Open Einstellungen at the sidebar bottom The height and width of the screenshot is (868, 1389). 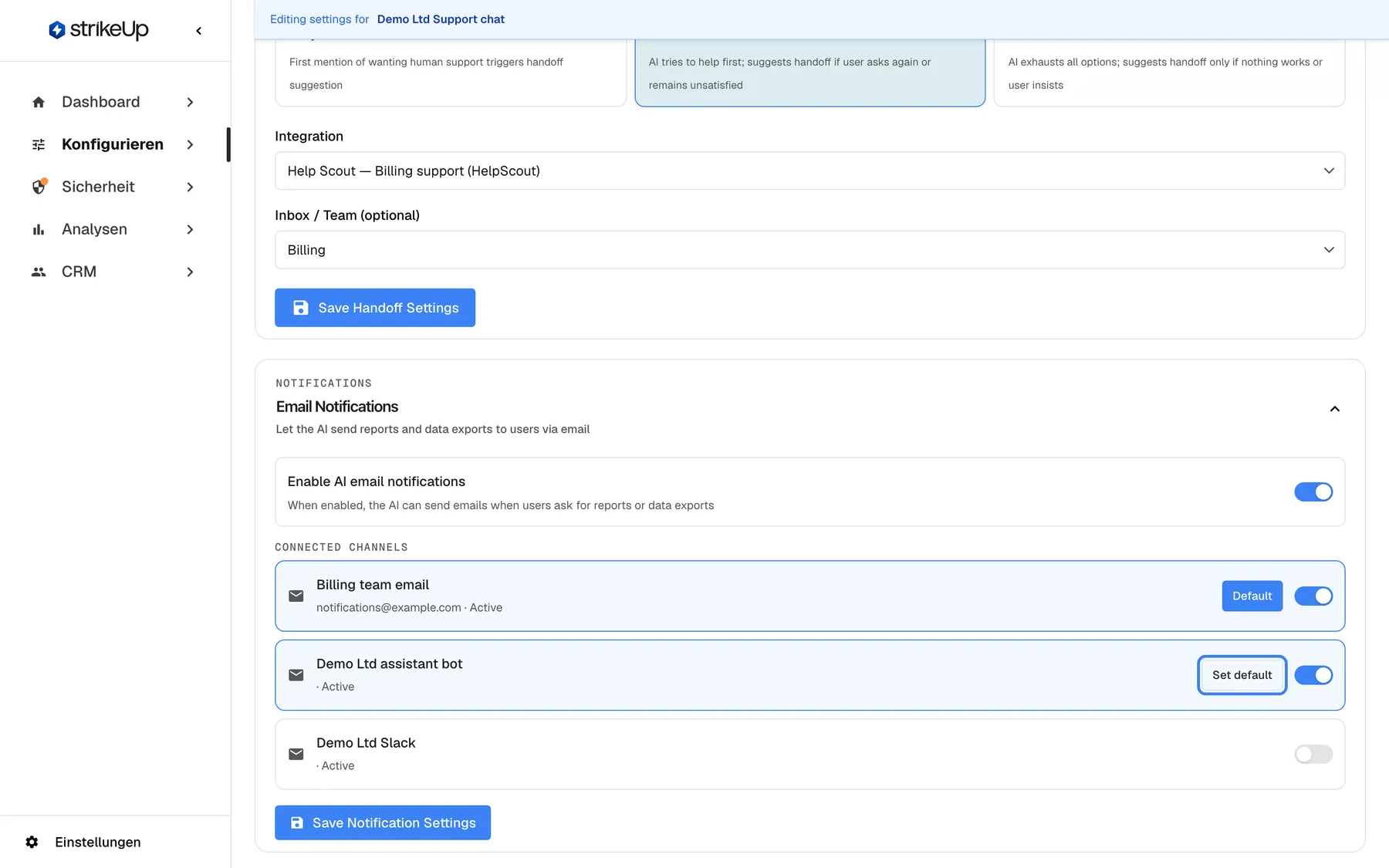83,842
